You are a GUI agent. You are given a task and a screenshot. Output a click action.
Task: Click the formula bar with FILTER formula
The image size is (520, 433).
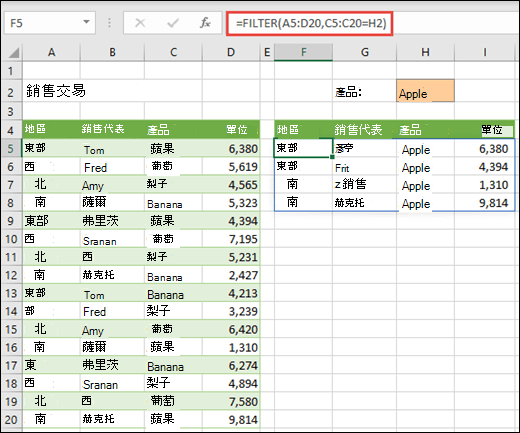point(310,23)
